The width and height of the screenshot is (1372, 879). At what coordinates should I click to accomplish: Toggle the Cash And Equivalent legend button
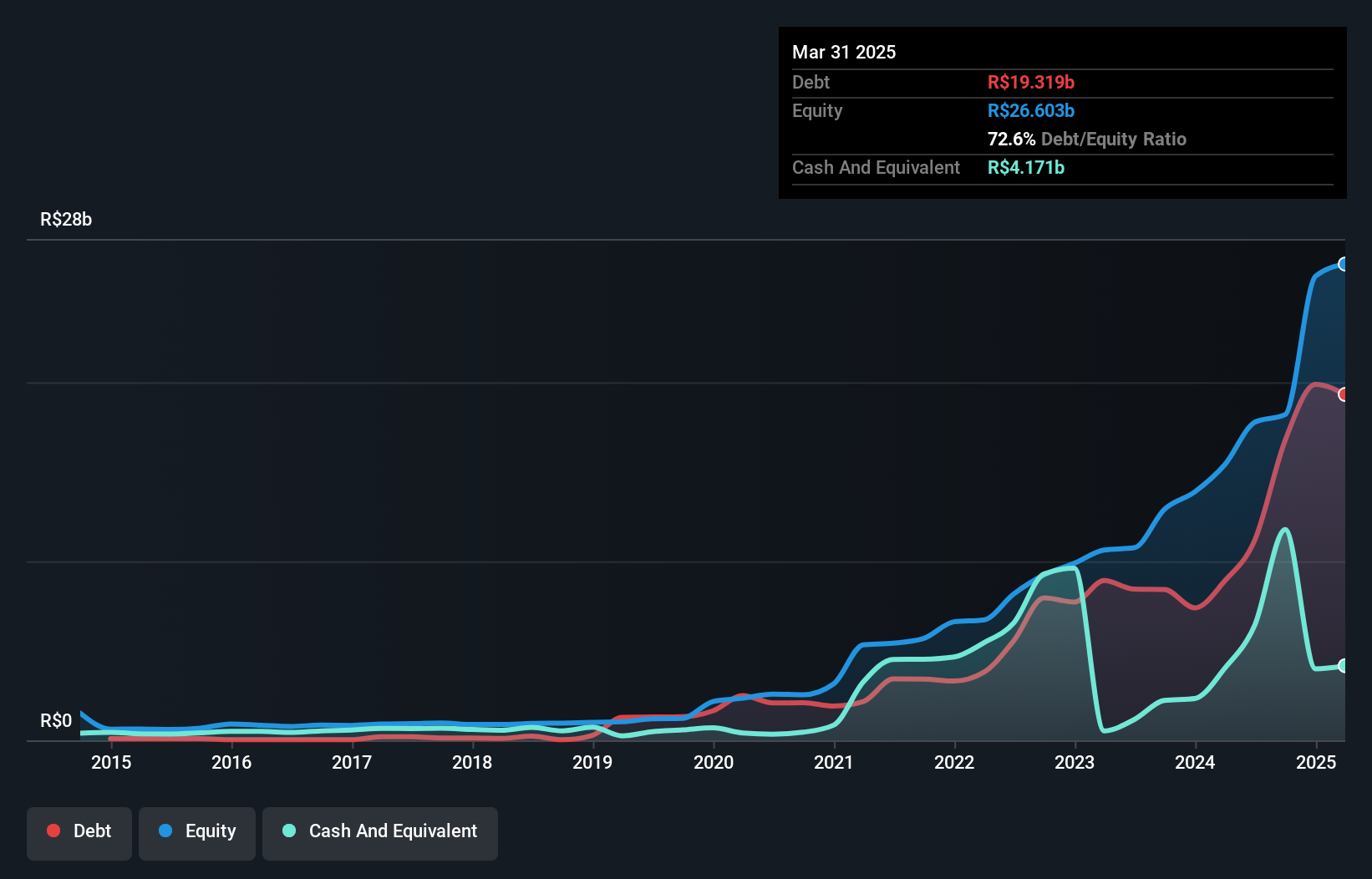coord(380,833)
